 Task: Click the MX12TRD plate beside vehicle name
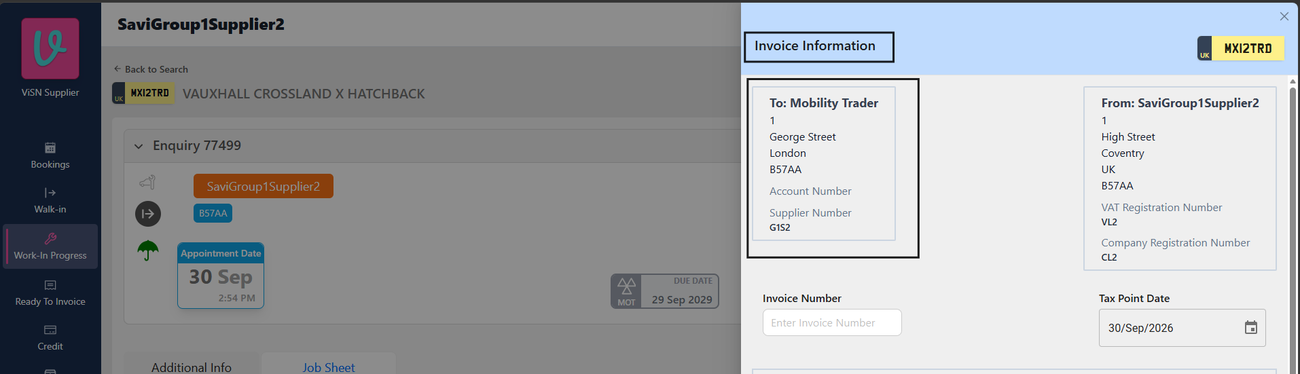143,93
